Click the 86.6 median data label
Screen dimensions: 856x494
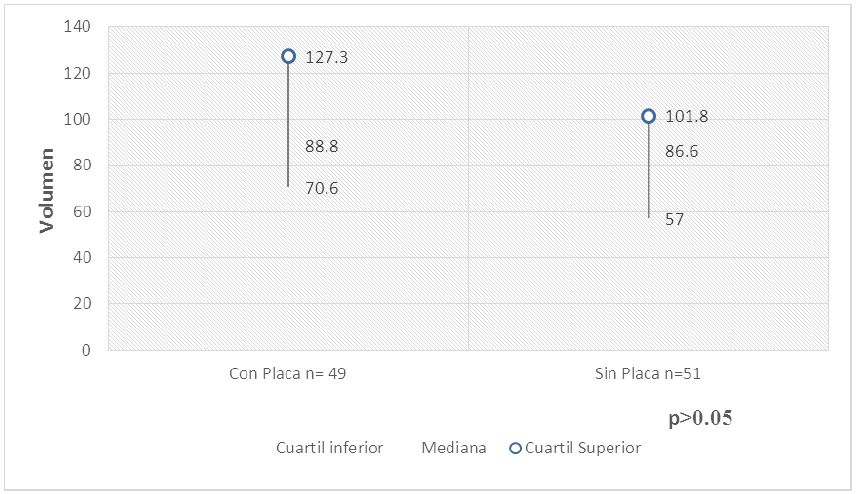coord(681,152)
